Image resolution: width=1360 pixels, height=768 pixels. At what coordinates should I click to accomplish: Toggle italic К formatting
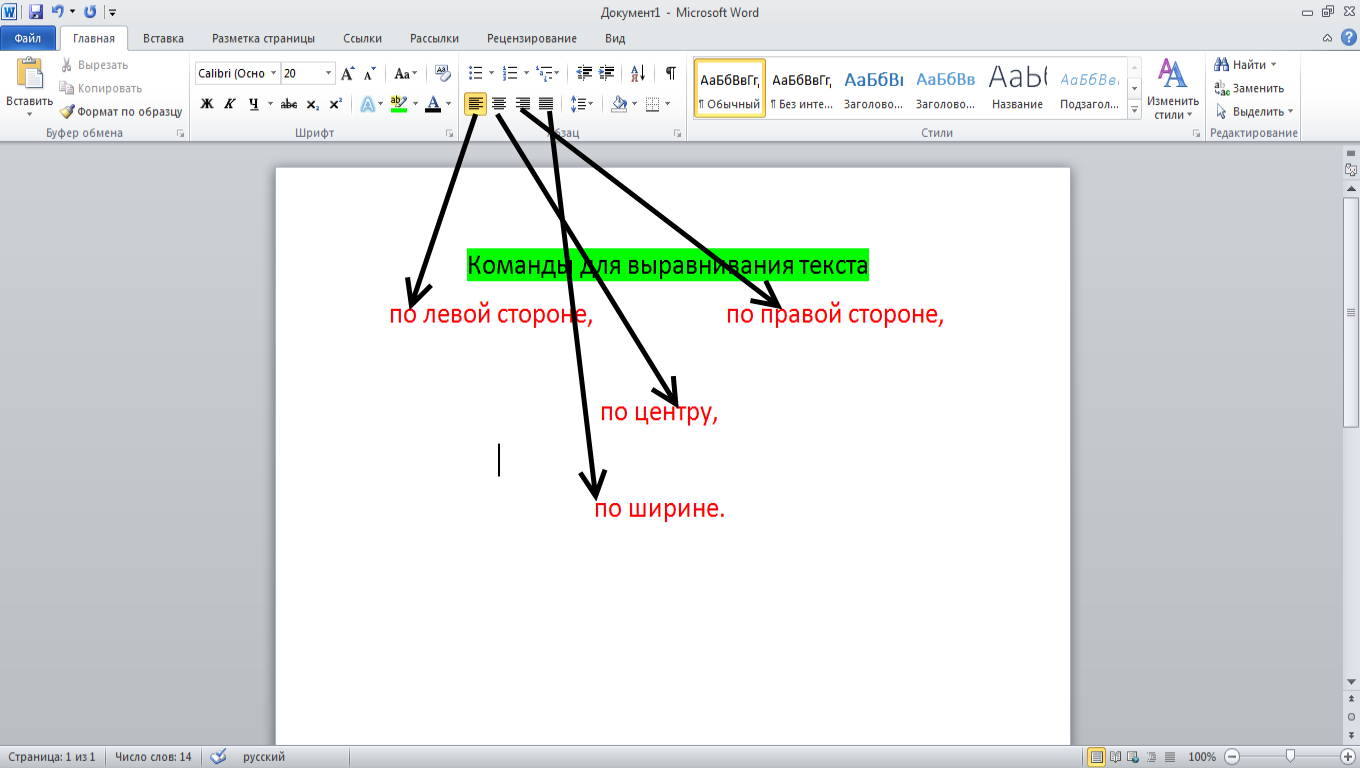229,103
